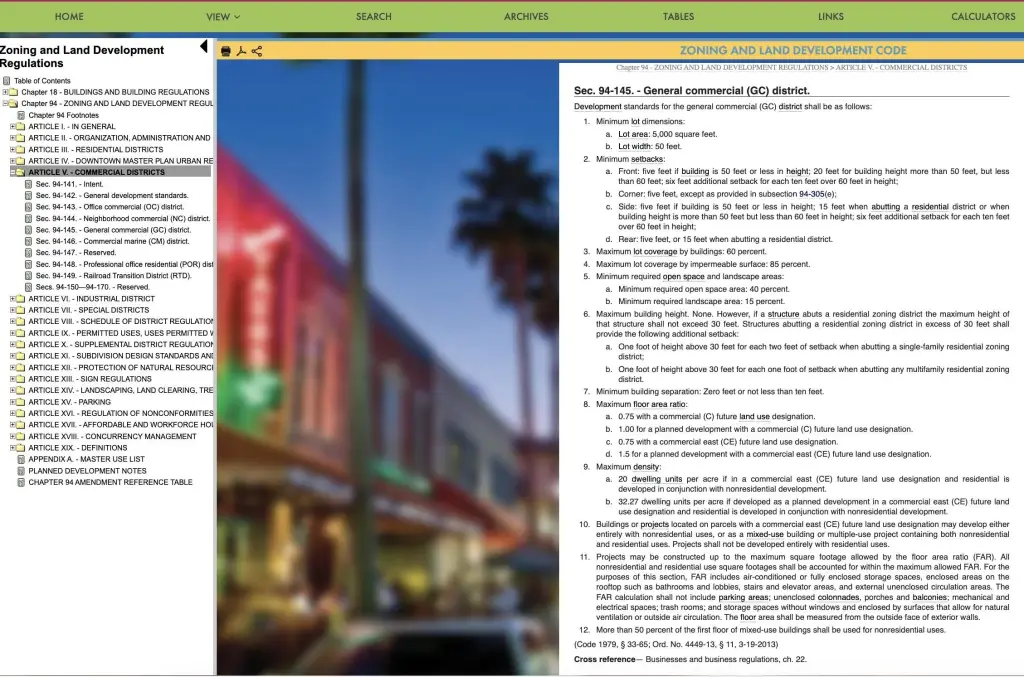
Task: Open the Tables menu item
Action: click(678, 17)
